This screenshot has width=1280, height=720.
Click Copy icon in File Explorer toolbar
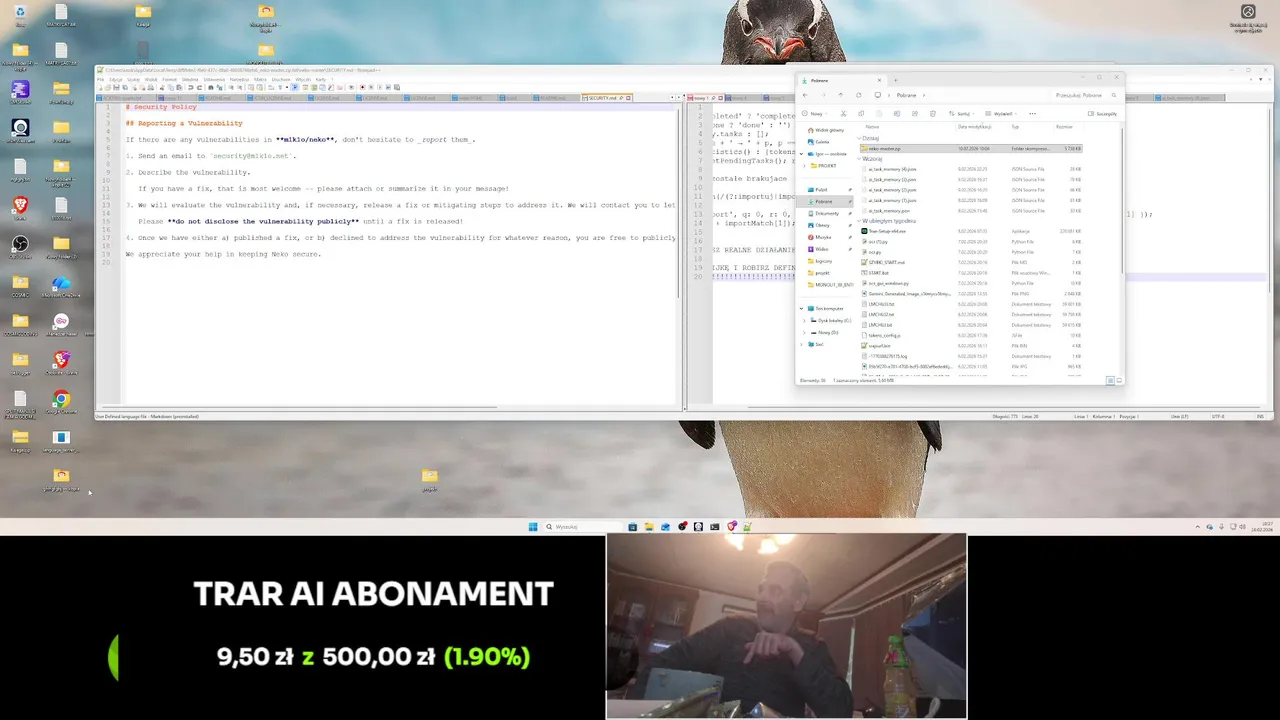coord(861,114)
